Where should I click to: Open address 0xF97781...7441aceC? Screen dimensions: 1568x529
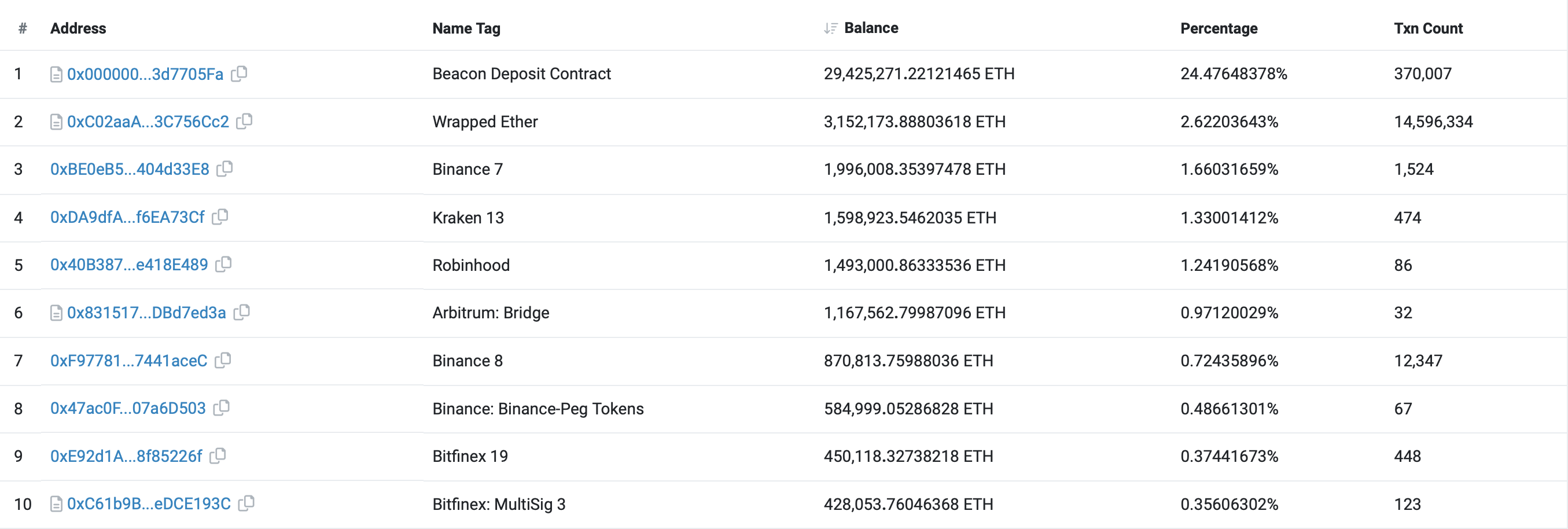tap(128, 361)
